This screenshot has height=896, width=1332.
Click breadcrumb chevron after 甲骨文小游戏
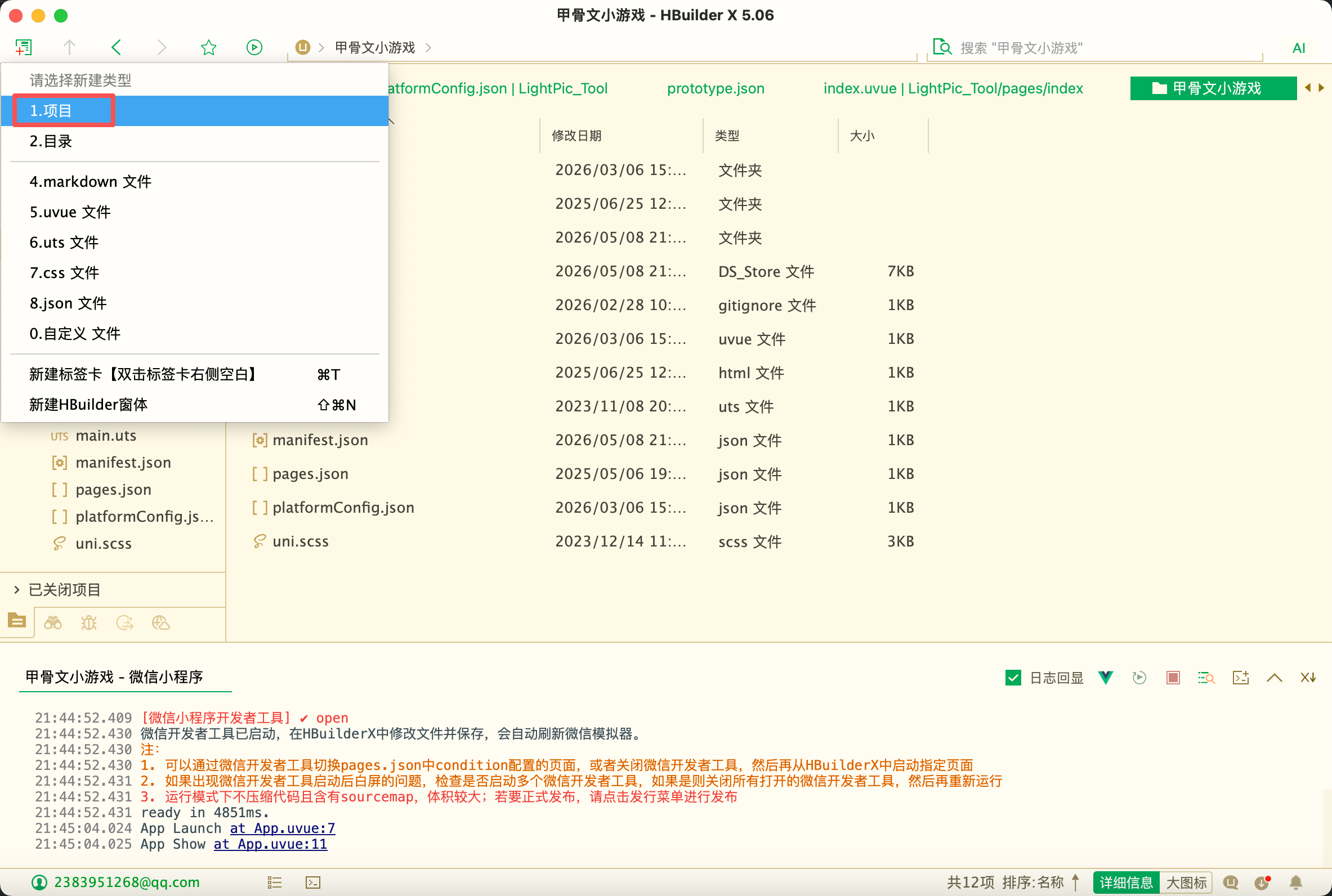click(428, 47)
